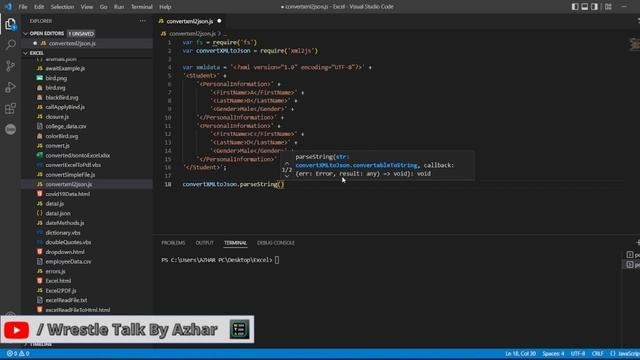Open View menu

click(87, 7)
